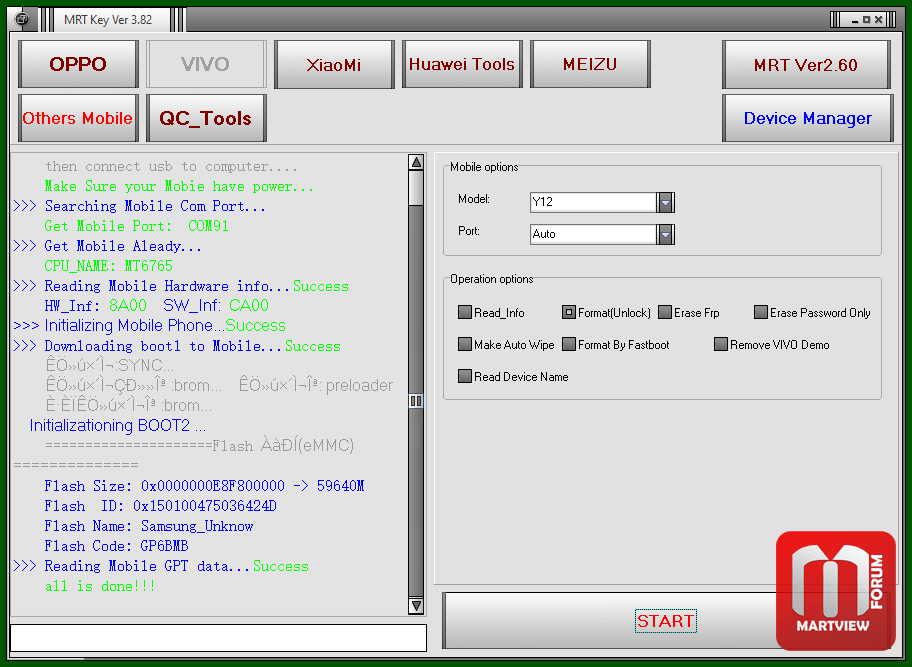Viewport: 912px width, 667px height.
Task: Expand the Model dropdown arrow
Action: [x=665, y=202]
